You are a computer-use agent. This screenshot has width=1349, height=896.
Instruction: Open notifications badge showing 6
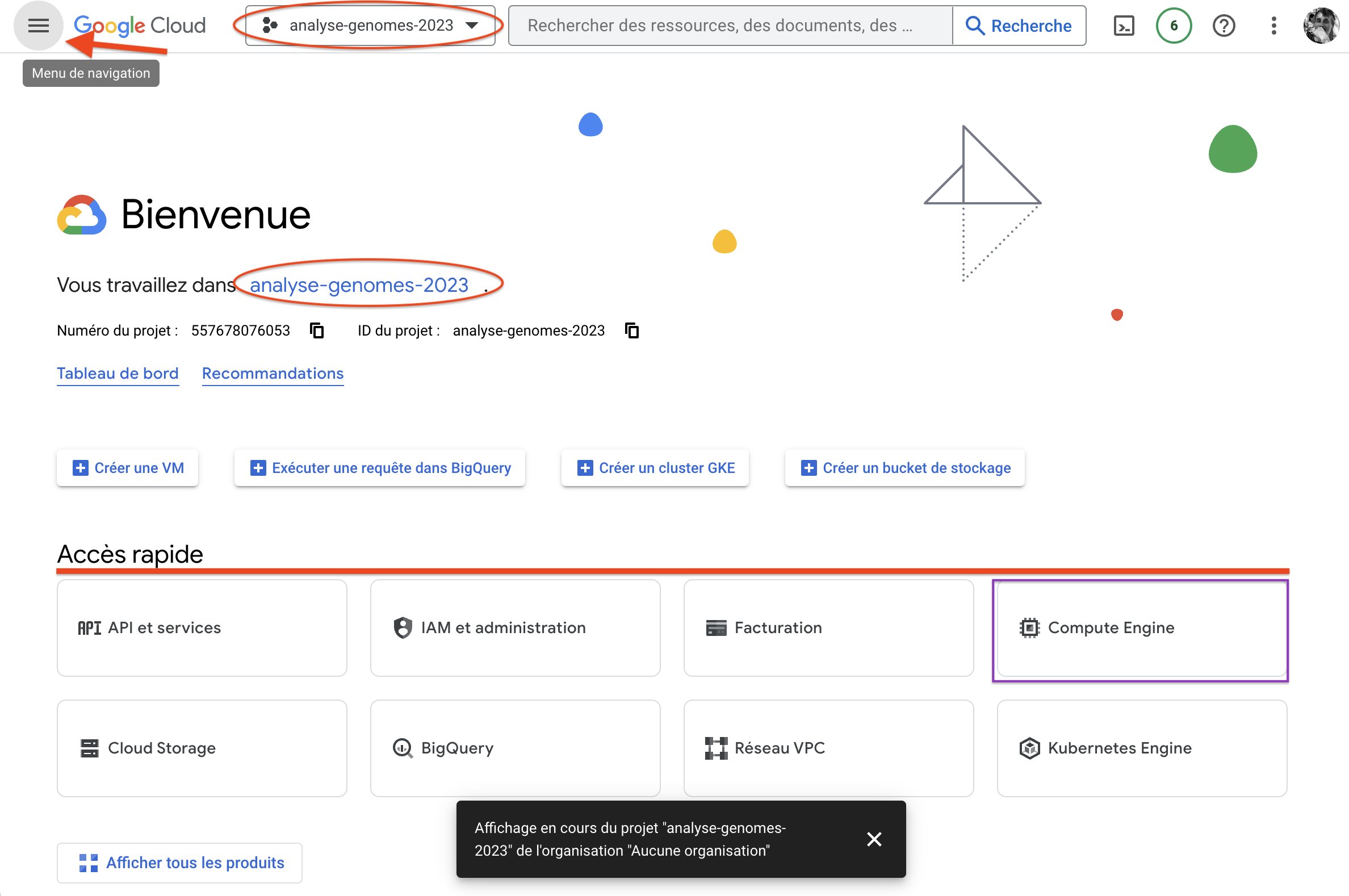tap(1173, 26)
